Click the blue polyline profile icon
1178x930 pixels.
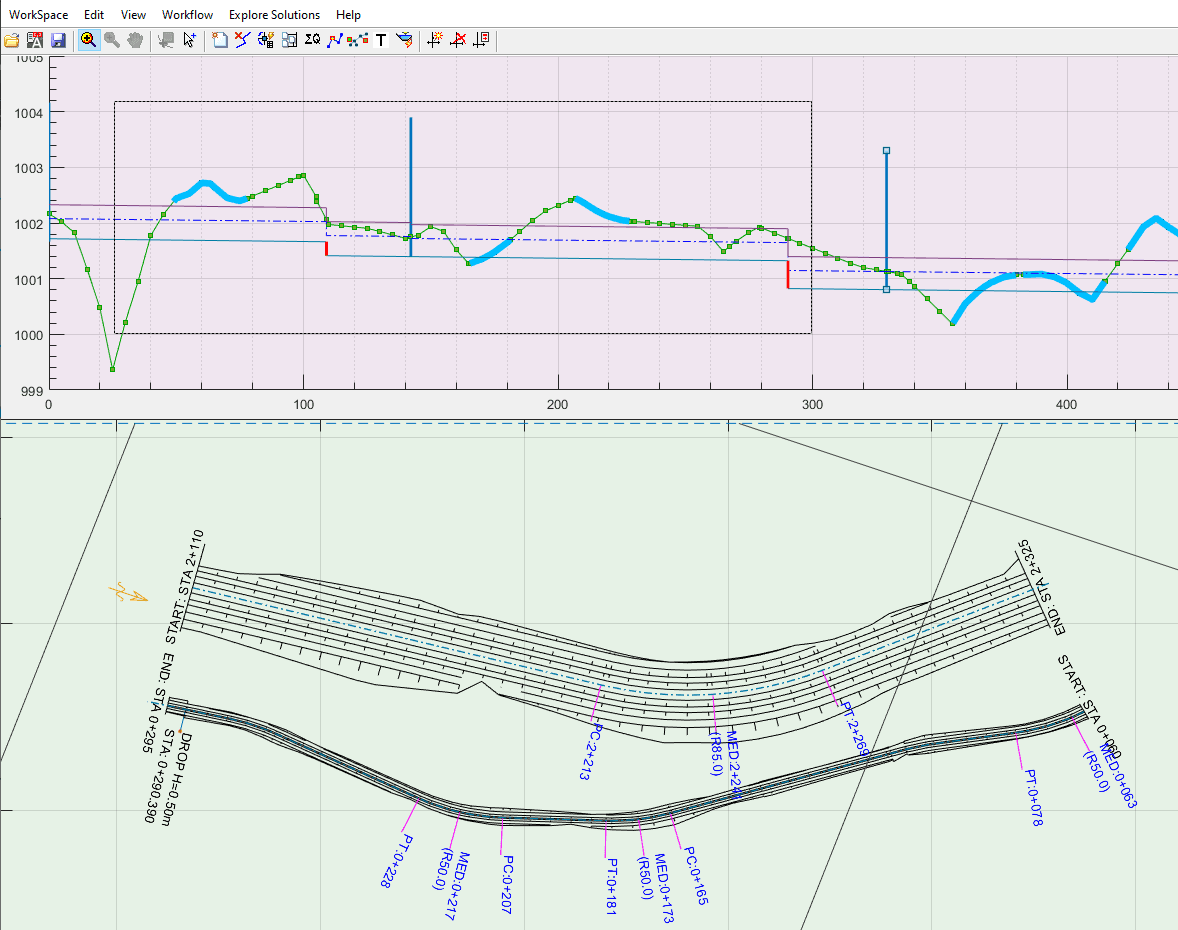click(x=335, y=40)
